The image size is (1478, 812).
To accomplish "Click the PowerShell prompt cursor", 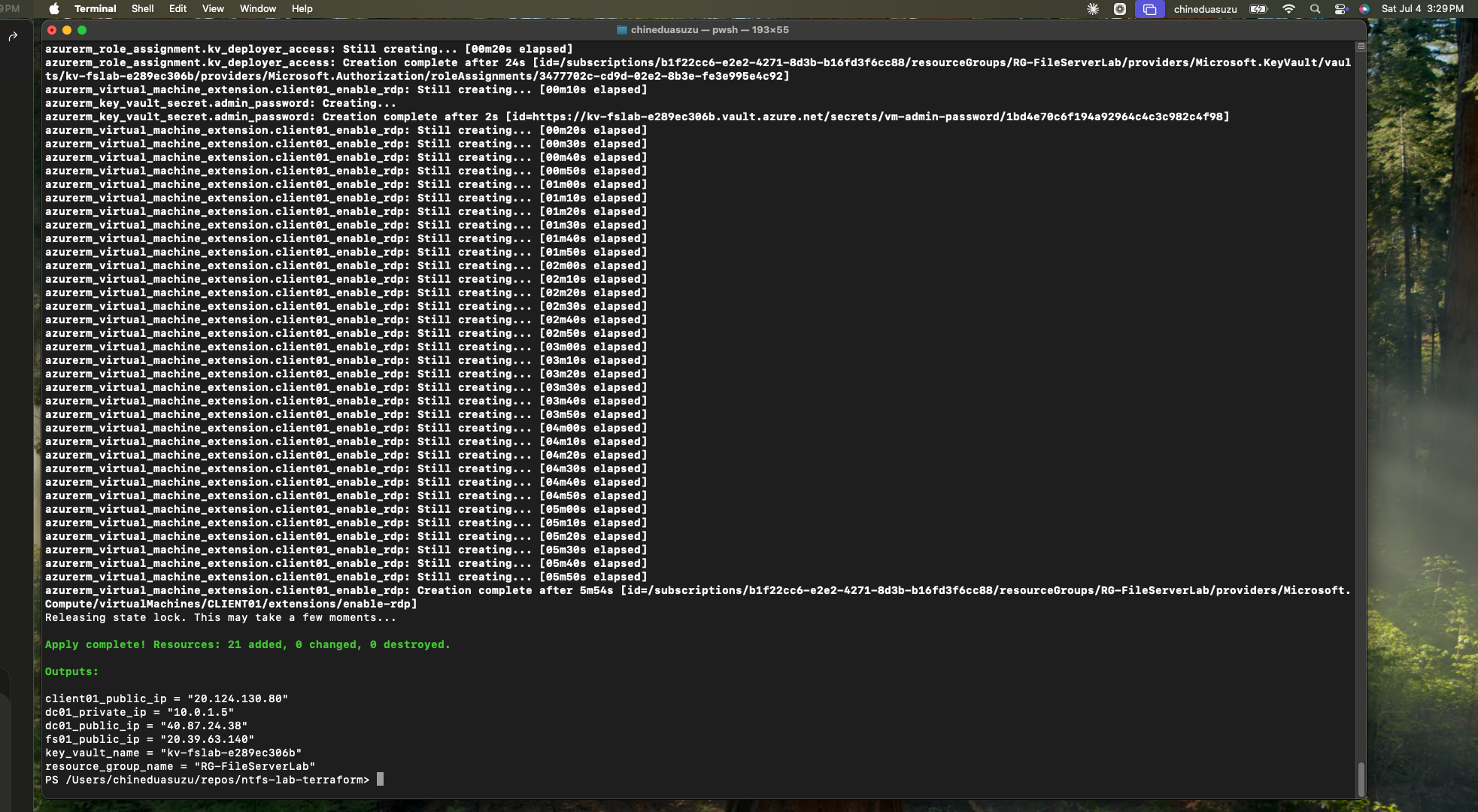I will [380, 780].
